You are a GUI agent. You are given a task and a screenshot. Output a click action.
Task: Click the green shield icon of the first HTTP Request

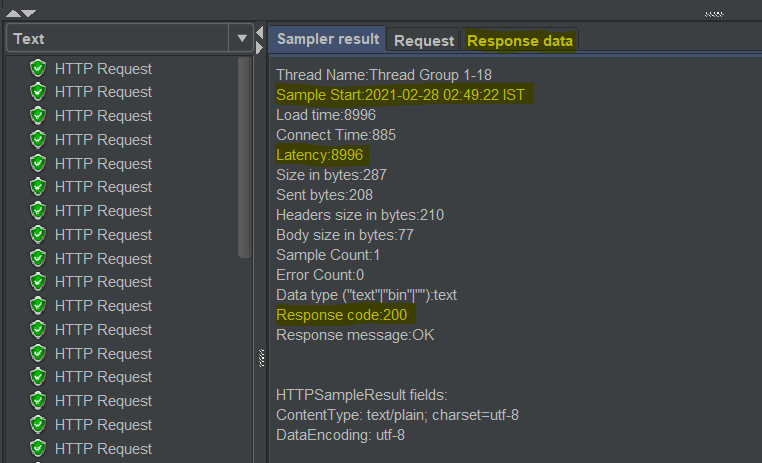click(38, 68)
